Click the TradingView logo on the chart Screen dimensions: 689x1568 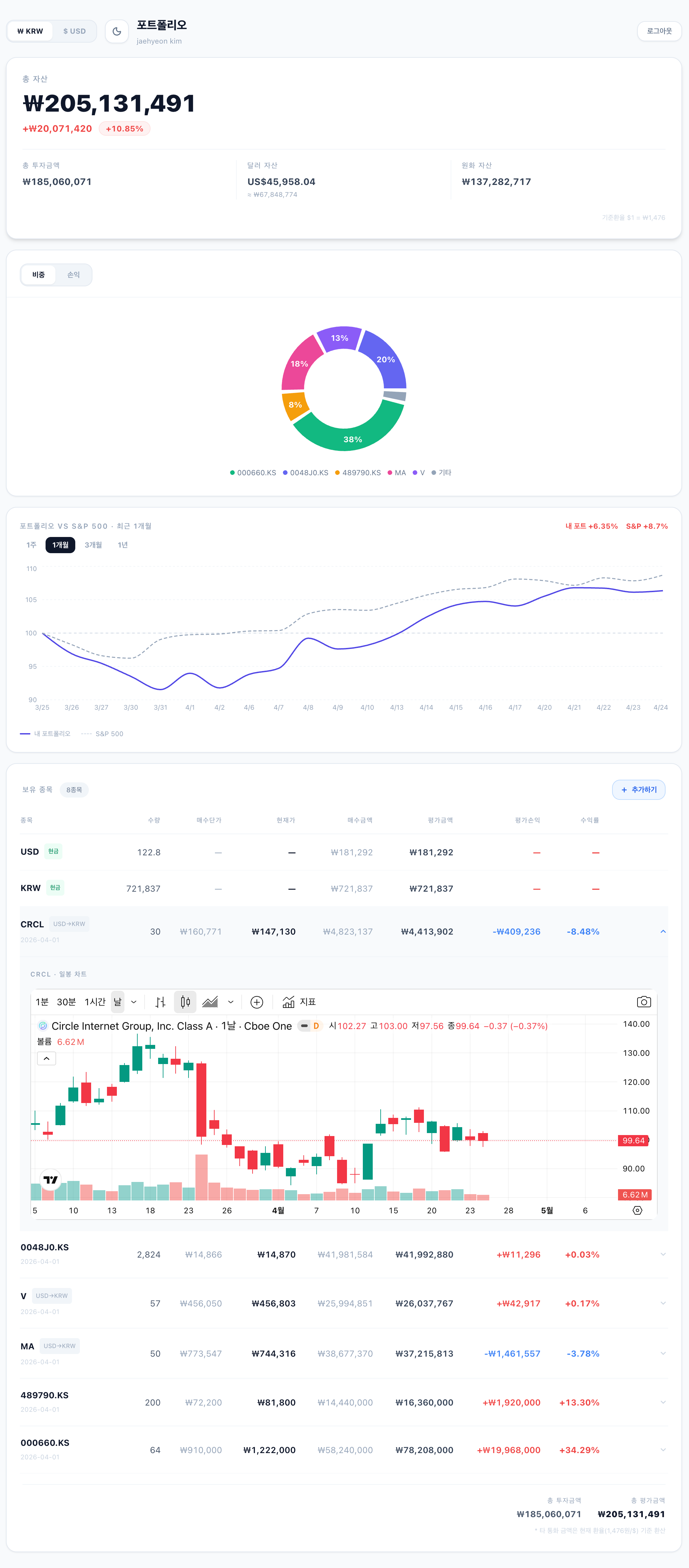(51, 1180)
